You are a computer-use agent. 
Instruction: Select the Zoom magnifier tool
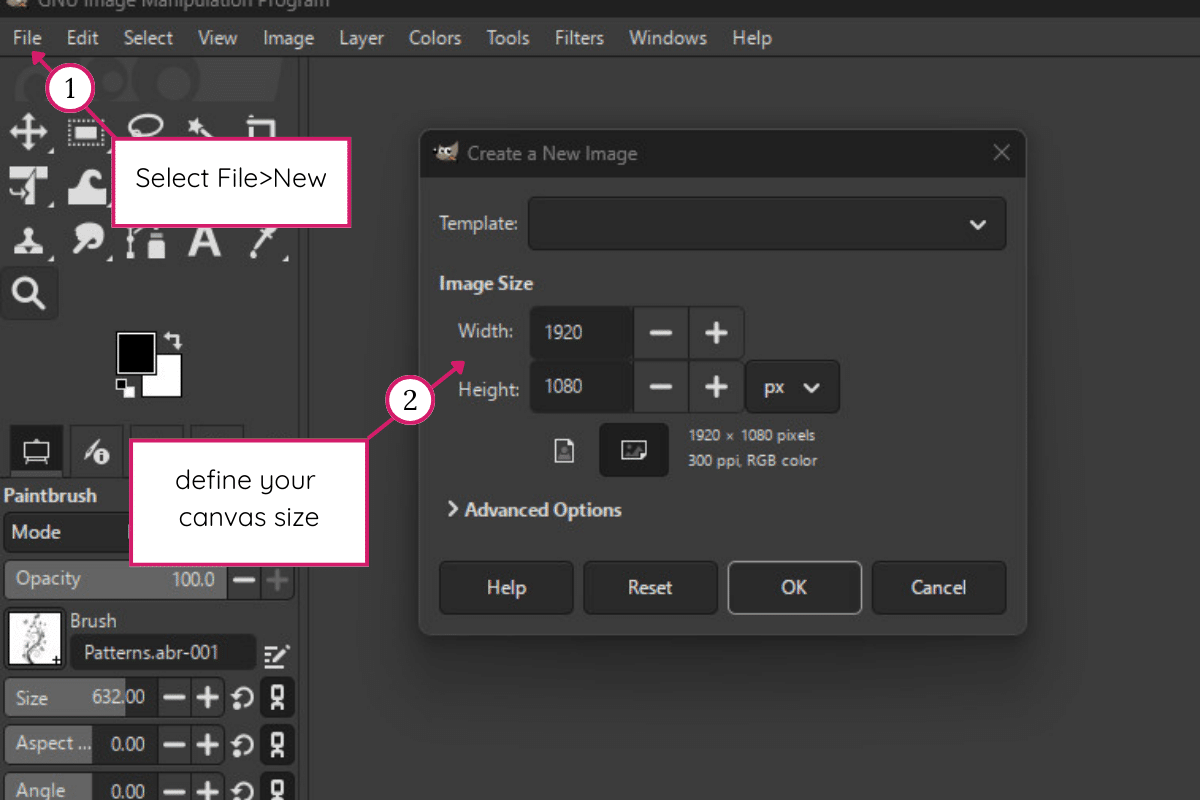(28, 293)
